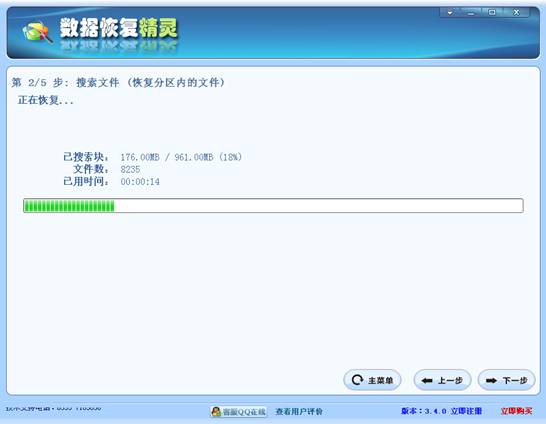Minimize the 数据恢复精灵 window
The width and height of the screenshot is (546, 424).
[471, 13]
